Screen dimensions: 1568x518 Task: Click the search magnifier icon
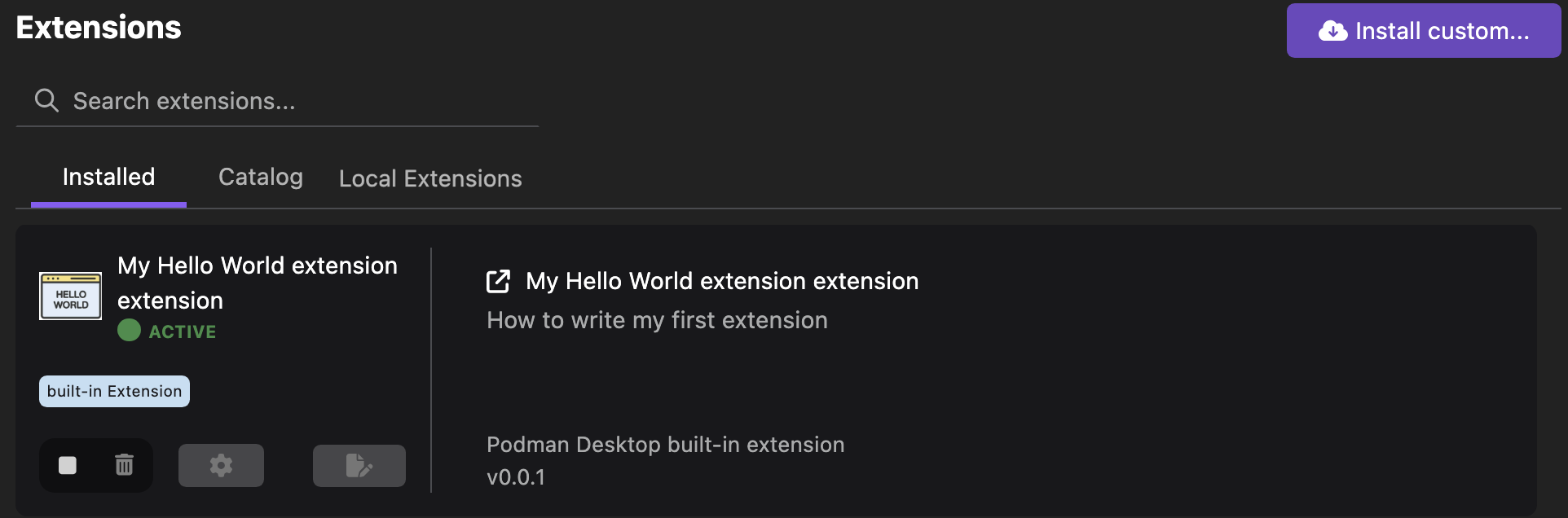coord(46,100)
